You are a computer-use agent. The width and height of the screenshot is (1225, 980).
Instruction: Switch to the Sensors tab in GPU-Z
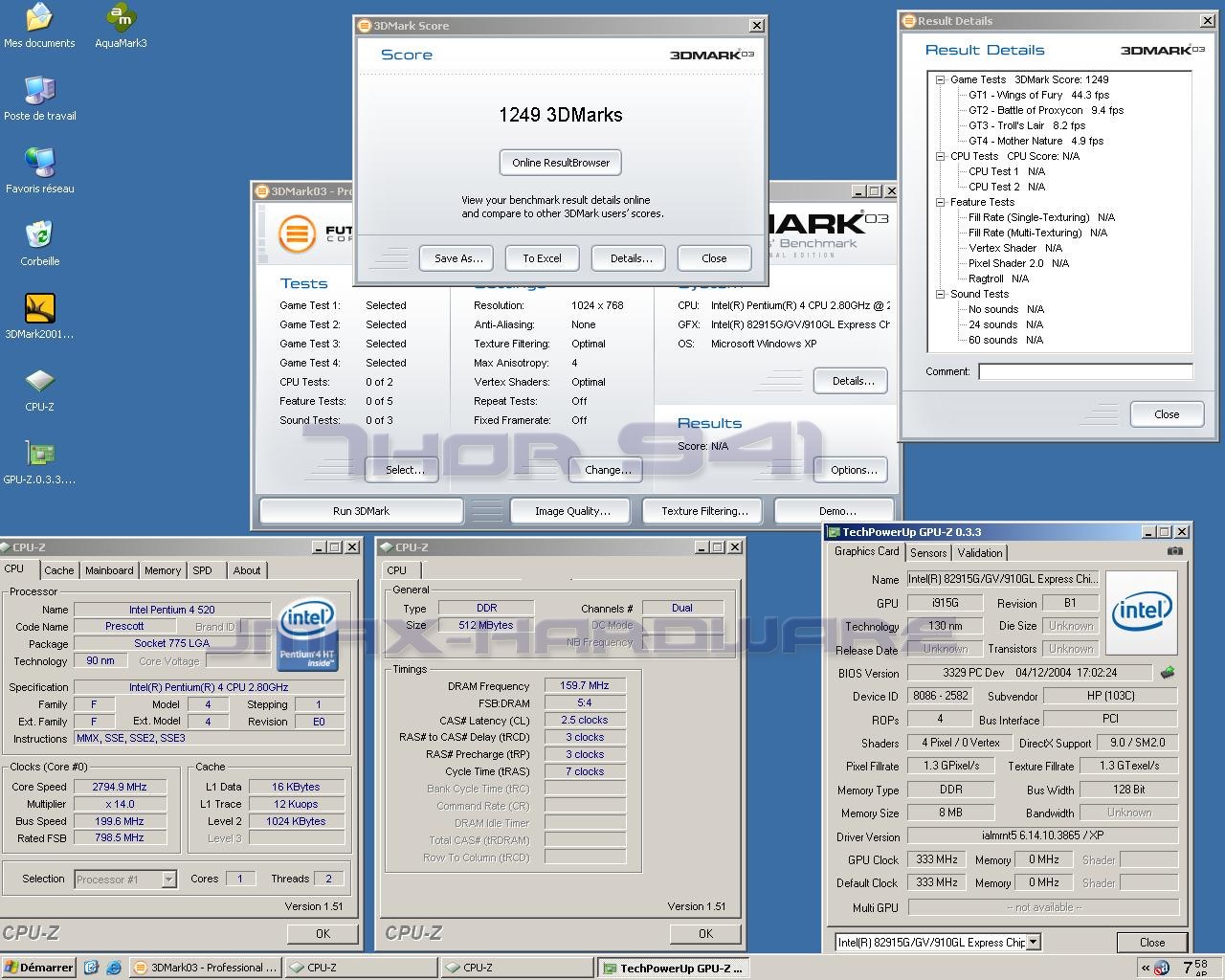point(928,553)
